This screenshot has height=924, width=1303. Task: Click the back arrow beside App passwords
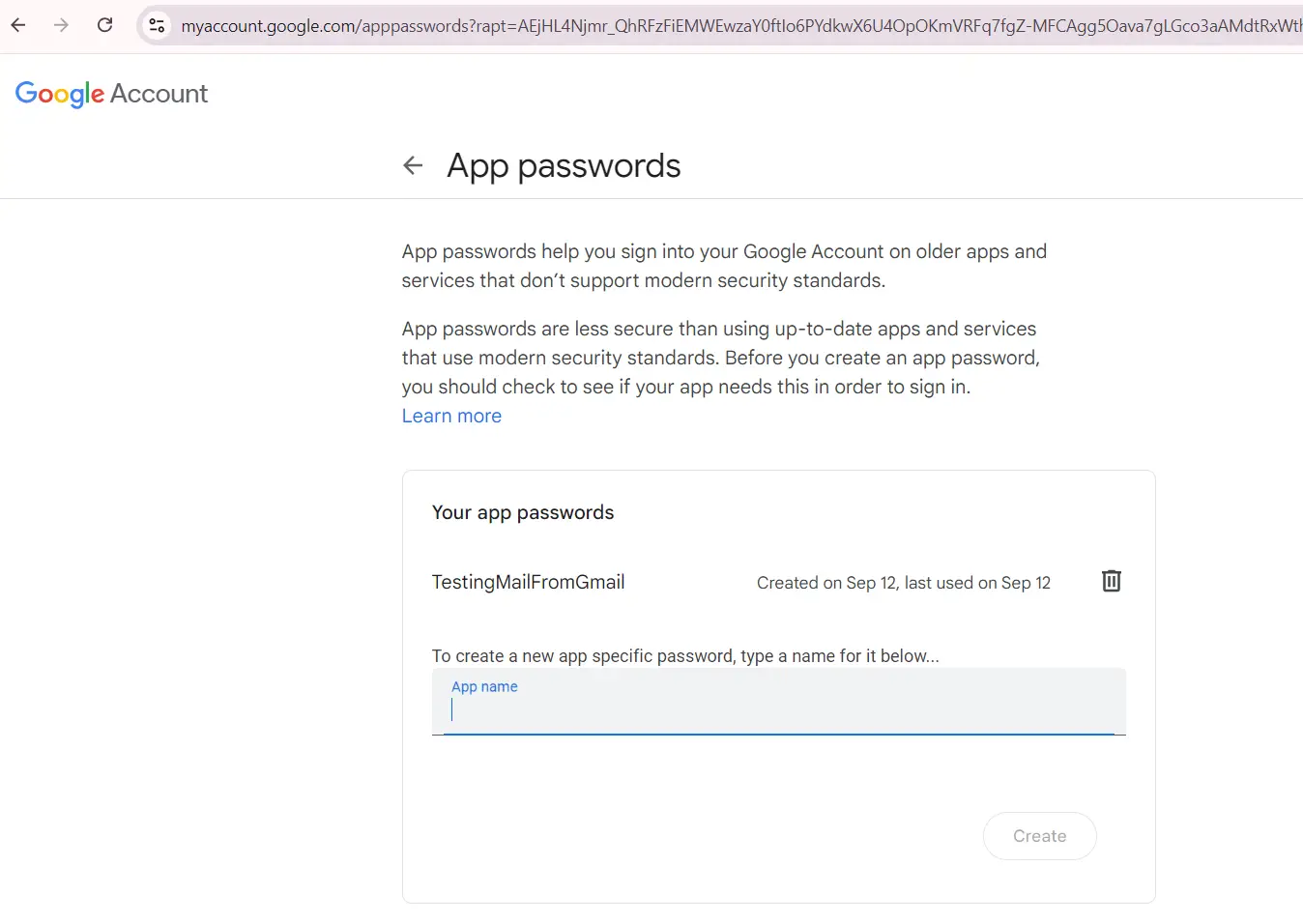(413, 165)
